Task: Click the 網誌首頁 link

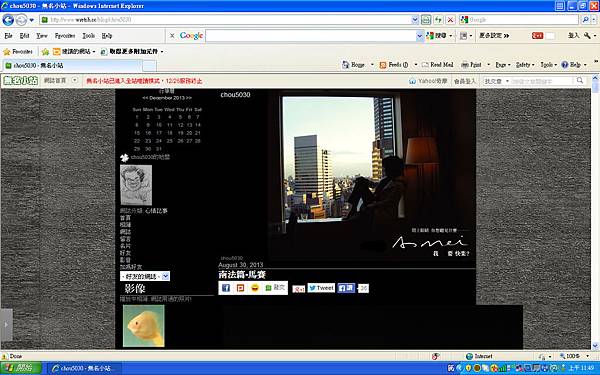Action: (55, 80)
